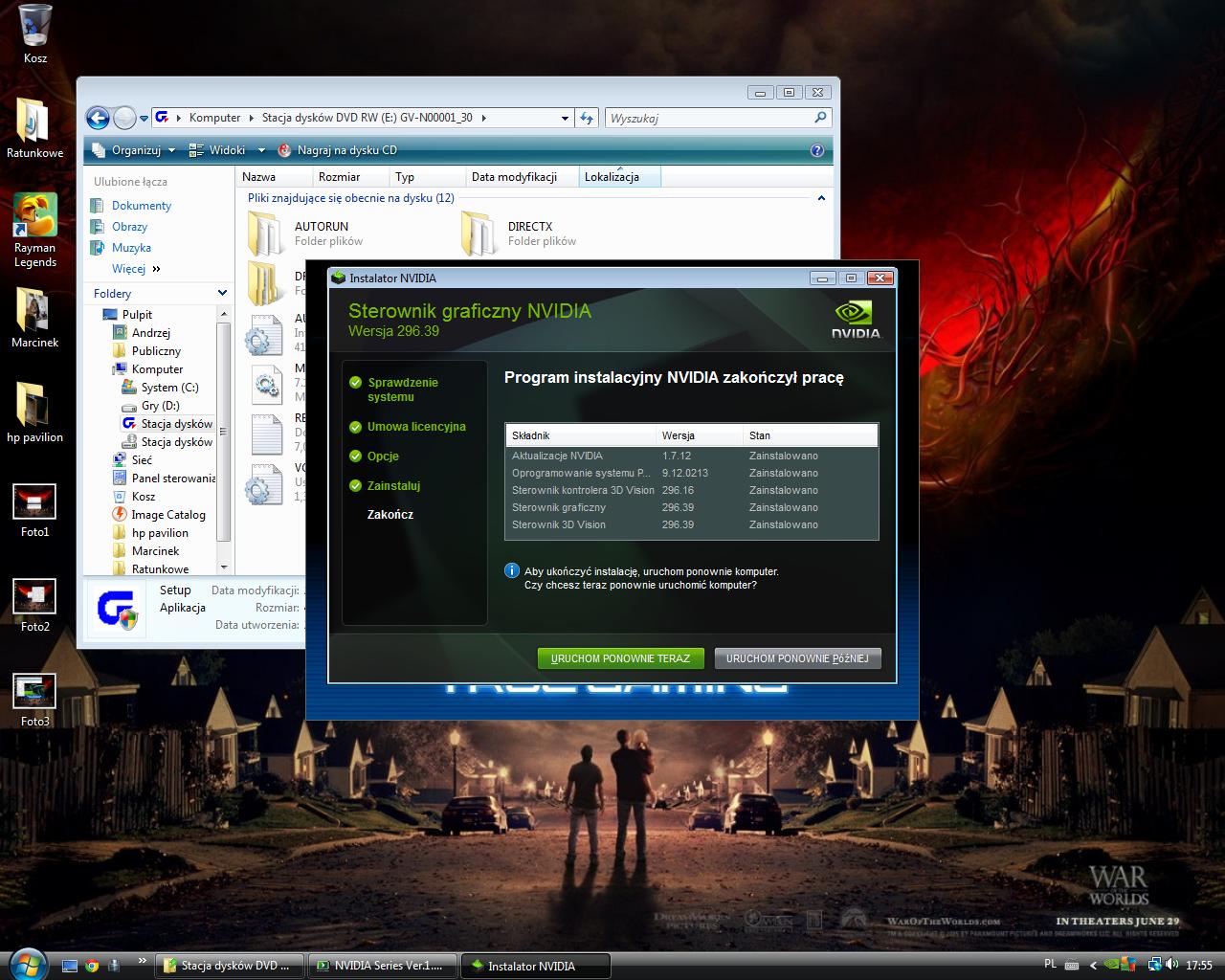The height and width of the screenshot is (980, 1225).
Task: Switch to Instalator NVIDIA taskbar button
Action: point(535,966)
